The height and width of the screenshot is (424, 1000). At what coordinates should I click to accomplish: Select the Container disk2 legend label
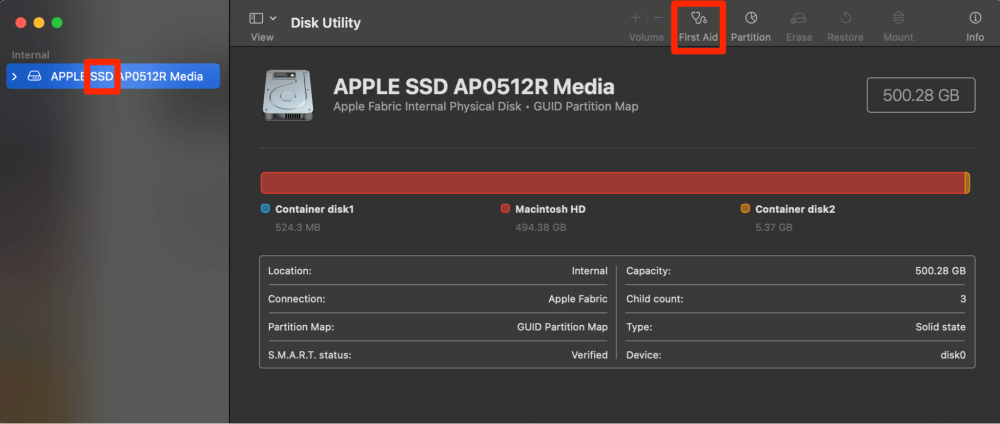[794, 209]
